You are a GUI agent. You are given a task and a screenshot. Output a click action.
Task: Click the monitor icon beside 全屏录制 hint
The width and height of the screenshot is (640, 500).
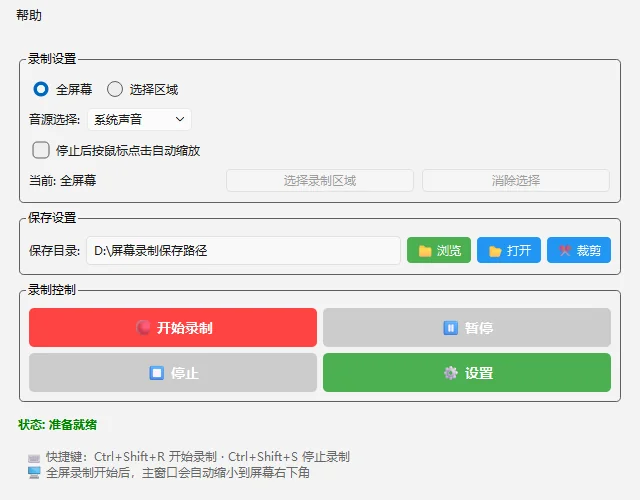pyautogui.click(x=34, y=473)
